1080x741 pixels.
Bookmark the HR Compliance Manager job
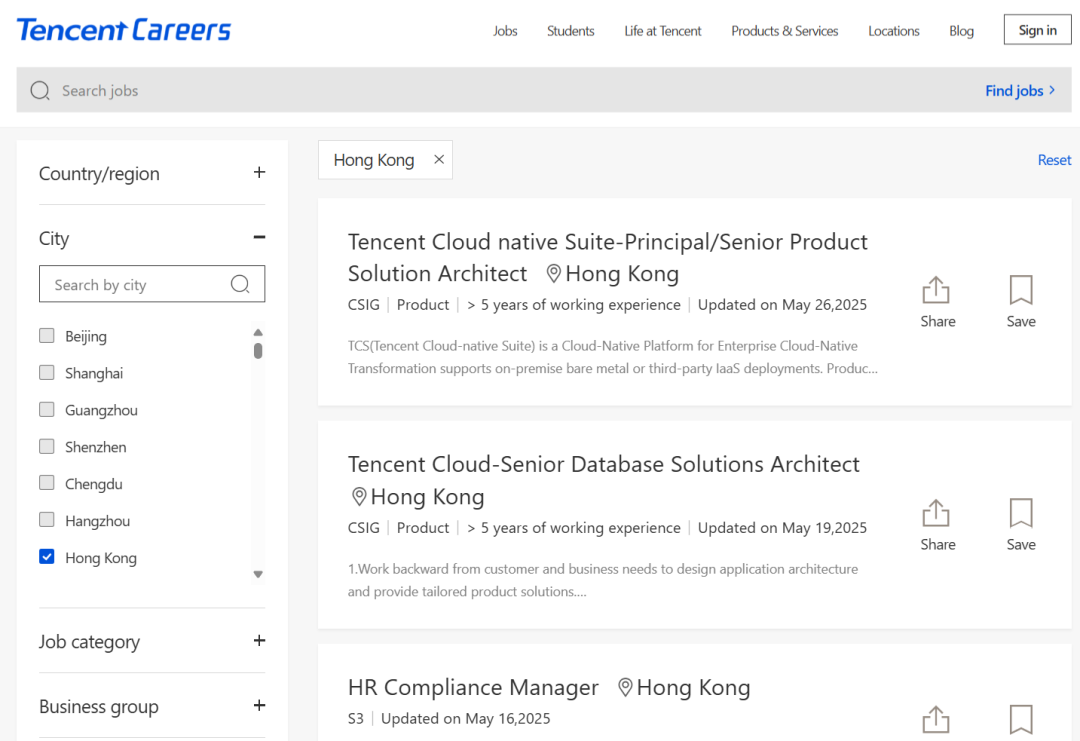pyautogui.click(x=1021, y=720)
